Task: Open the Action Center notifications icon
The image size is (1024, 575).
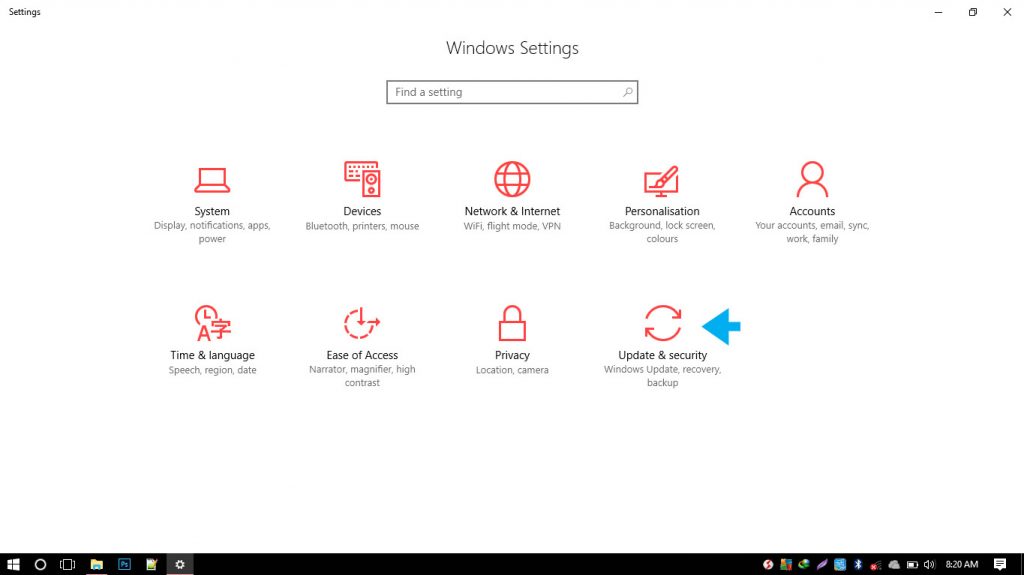Action: [1000, 565]
